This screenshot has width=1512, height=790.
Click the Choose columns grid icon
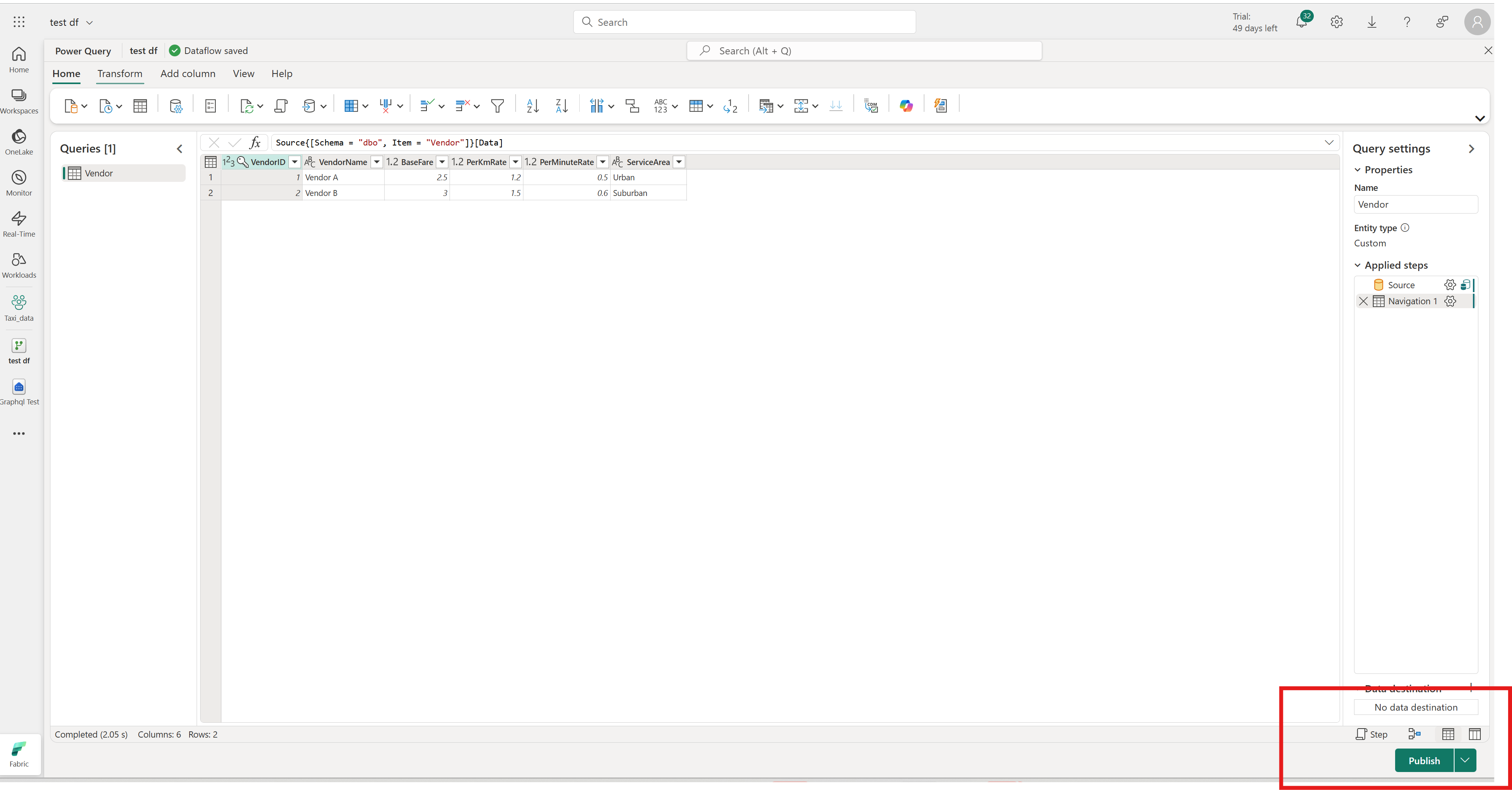point(351,106)
